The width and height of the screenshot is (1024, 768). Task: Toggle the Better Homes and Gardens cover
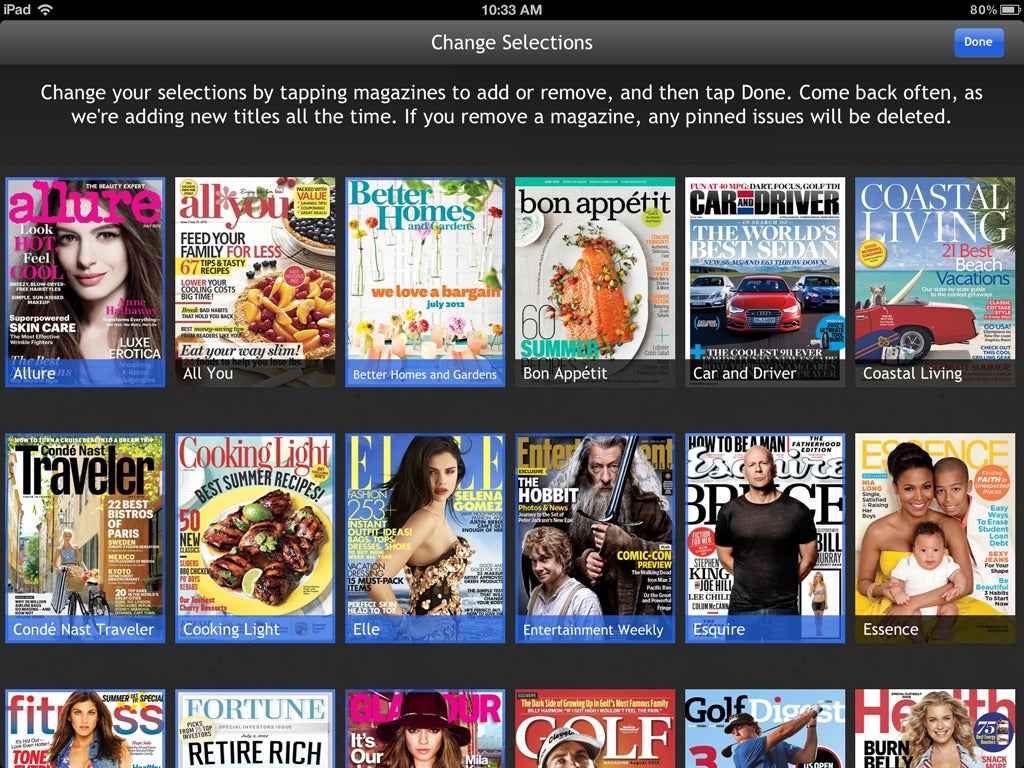point(425,282)
